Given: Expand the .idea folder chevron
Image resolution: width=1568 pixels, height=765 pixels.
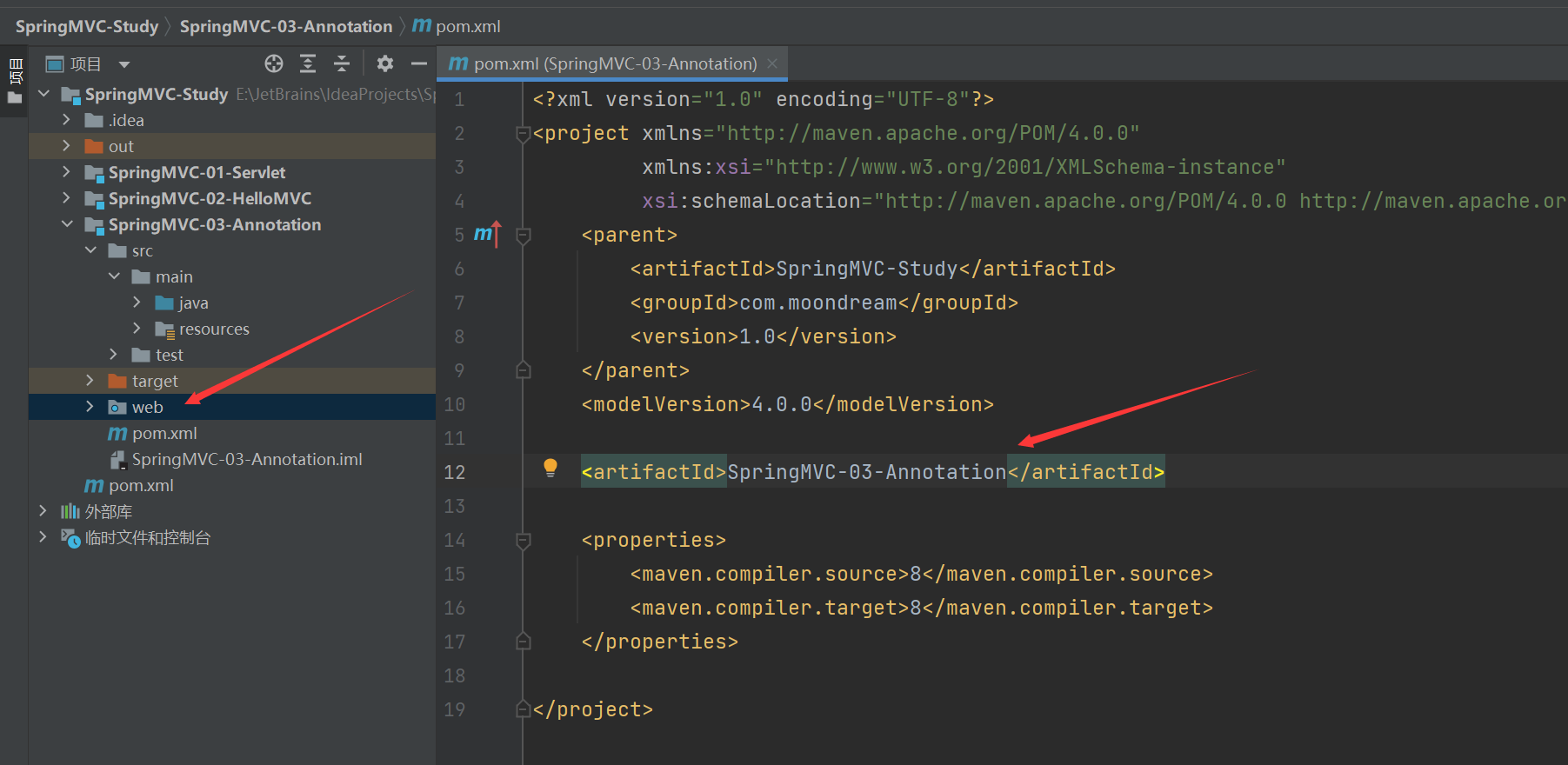Looking at the screenshot, I should pos(66,119).
